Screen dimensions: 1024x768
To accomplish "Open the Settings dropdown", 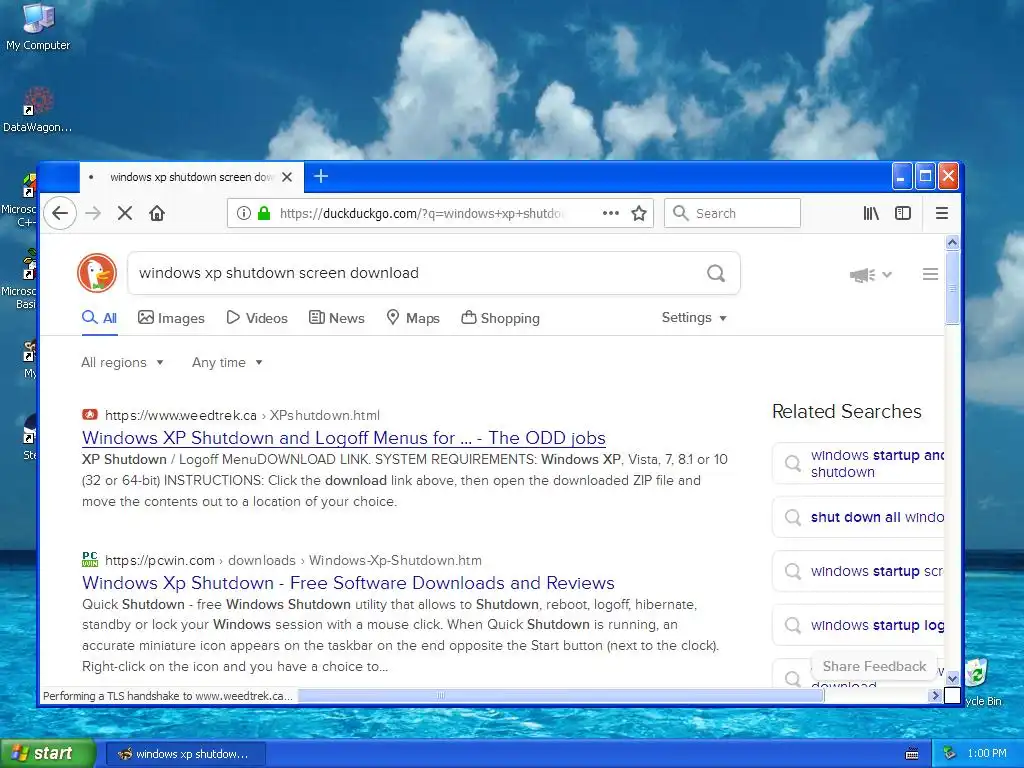I will pyautogui.click(x=694, y=317).
